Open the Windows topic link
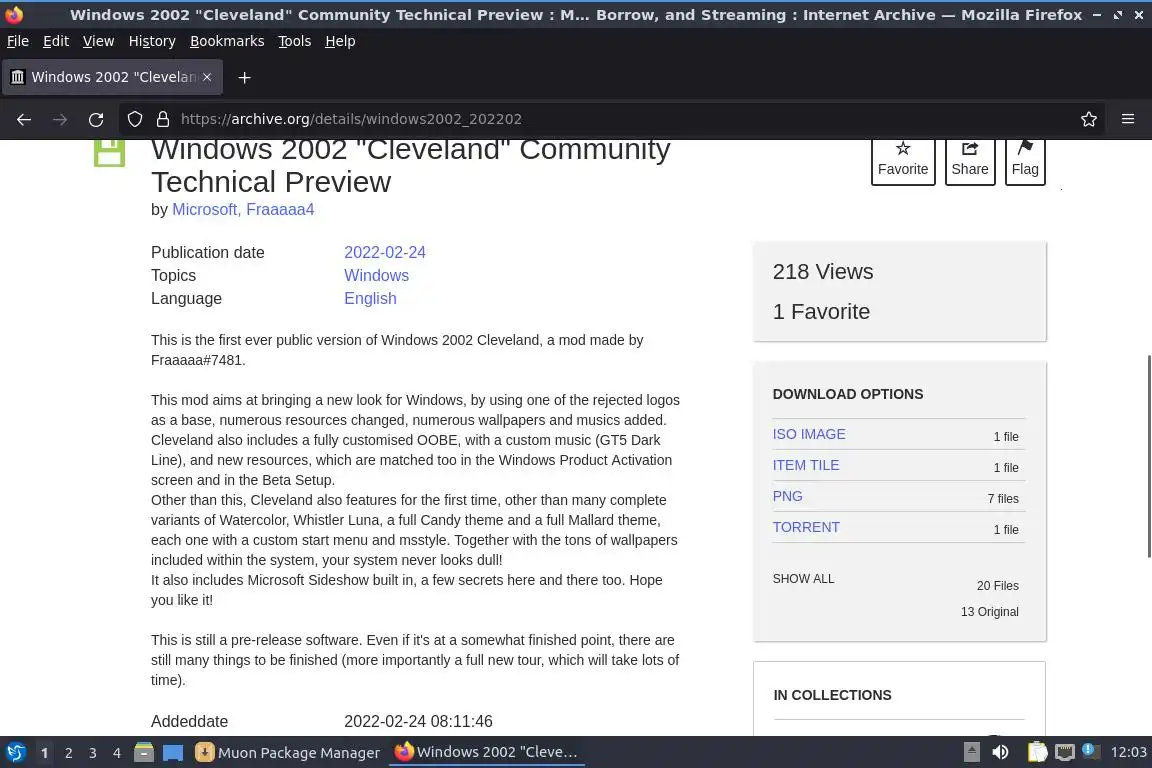Screen dimensions: 1152x768 376,276
